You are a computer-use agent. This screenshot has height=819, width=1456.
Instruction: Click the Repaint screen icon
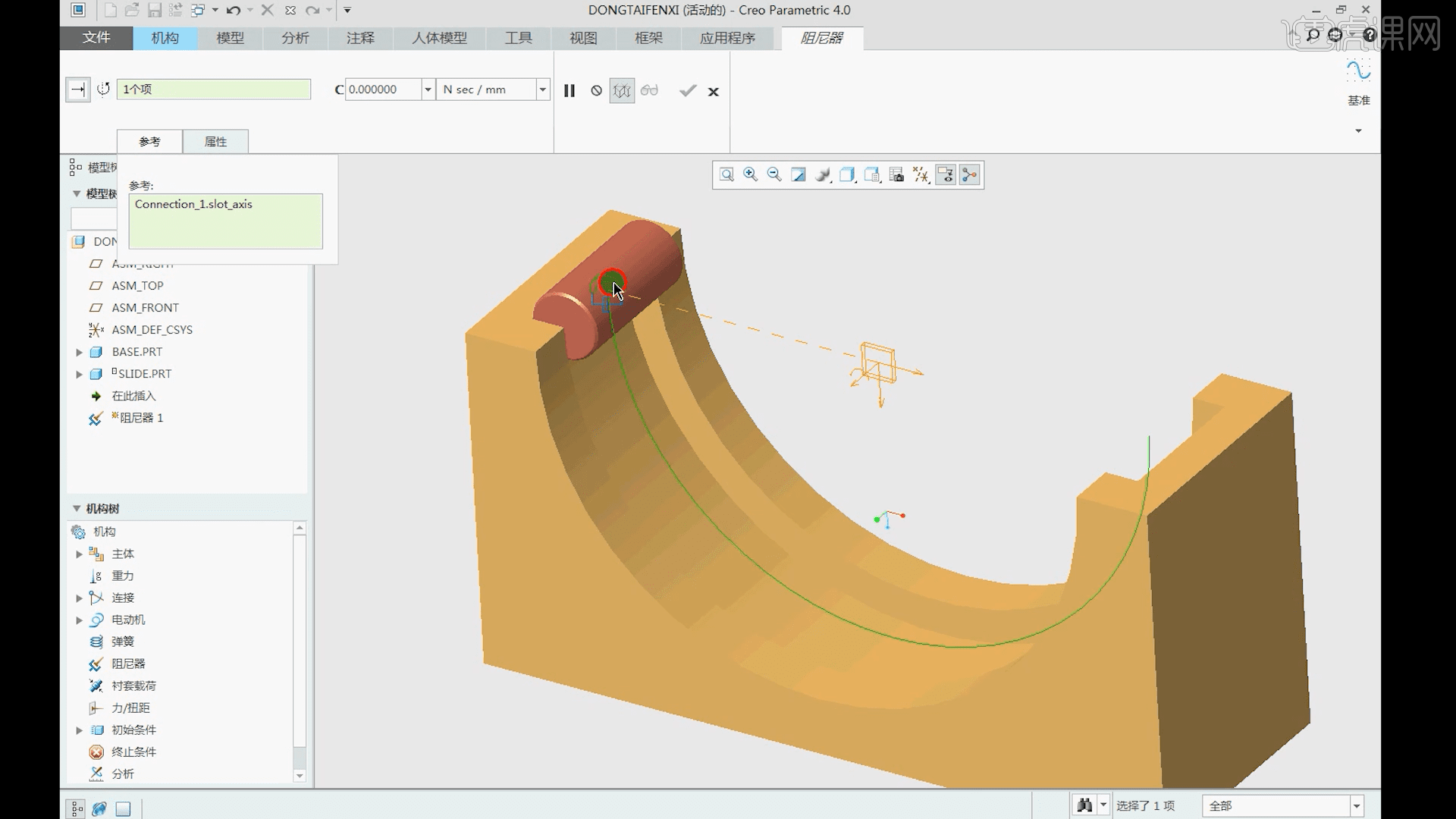point(799,175)
